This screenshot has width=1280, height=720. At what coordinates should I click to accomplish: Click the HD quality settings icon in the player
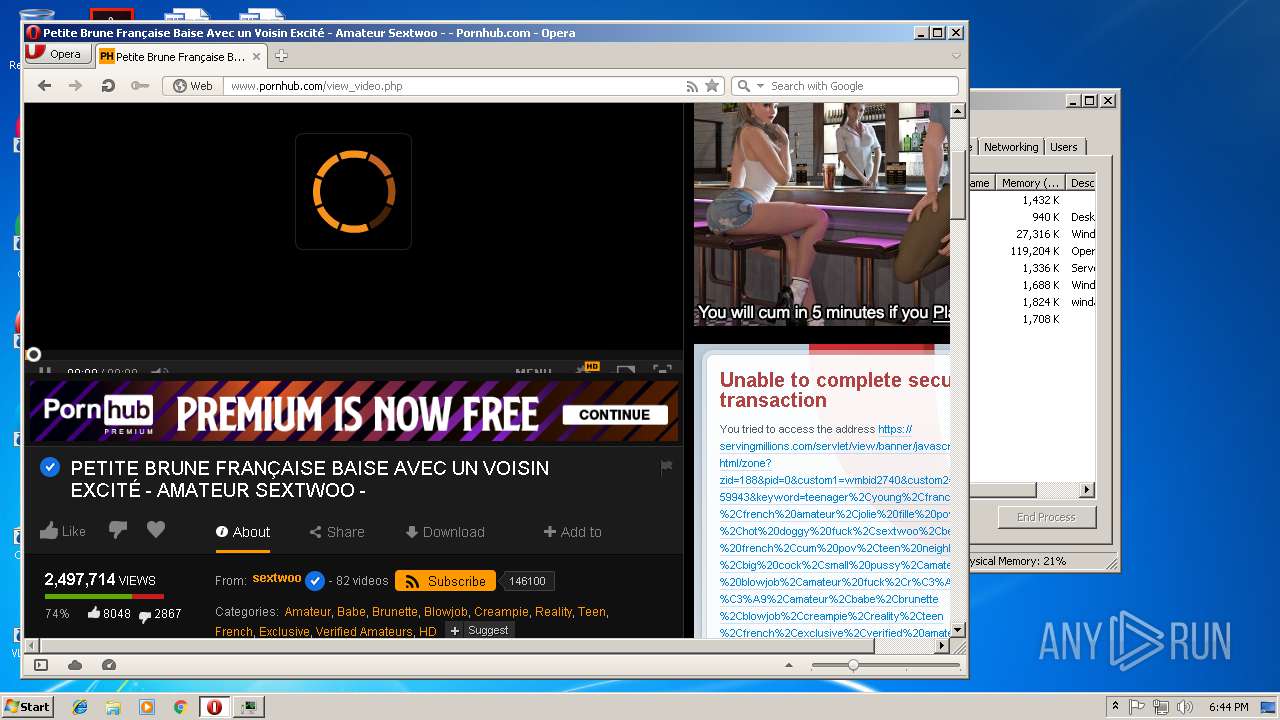point(588,370)
